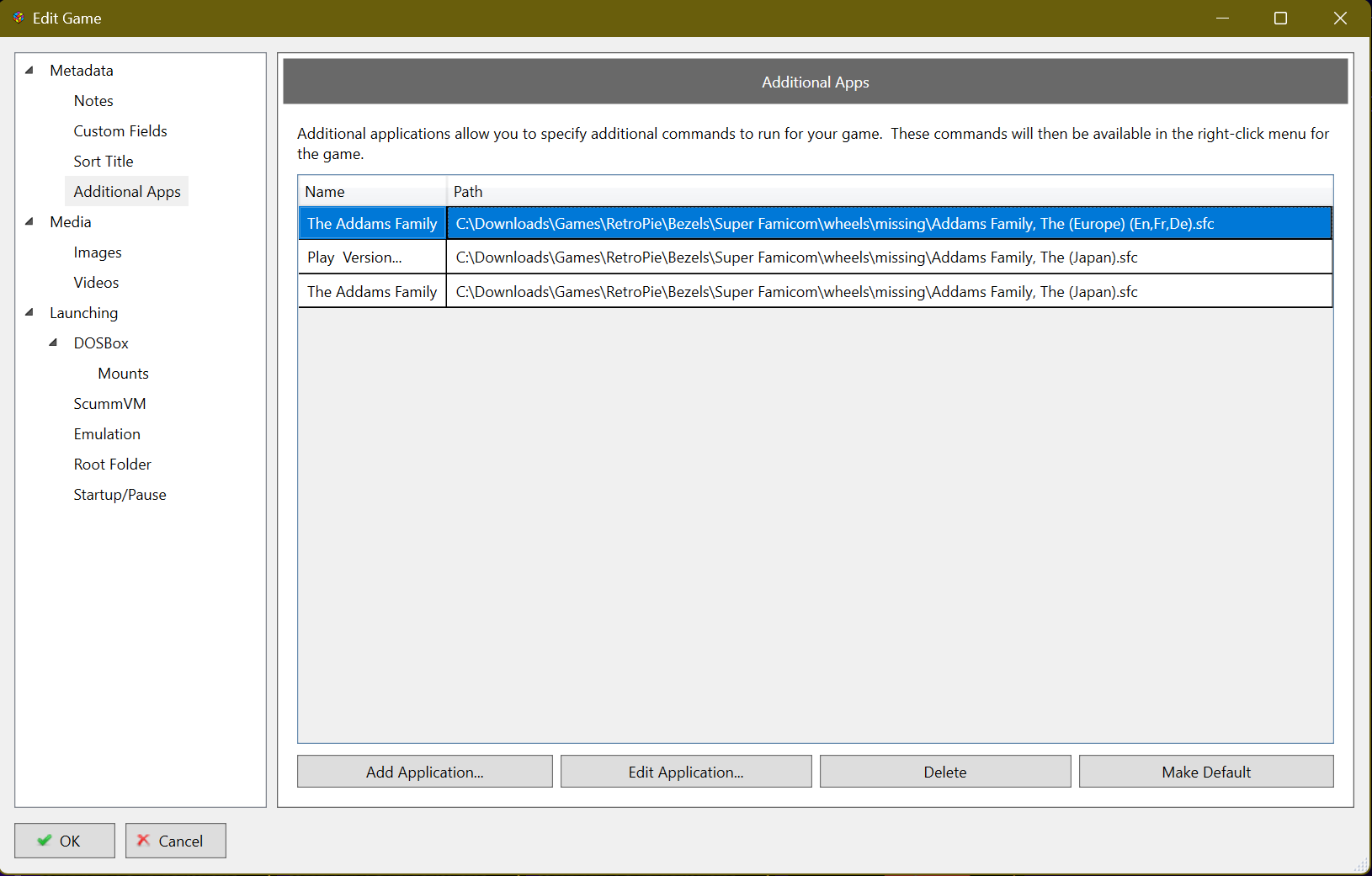Screen dimensions: 1372x876
Task: Select the Media tree label
Action: 71,222
